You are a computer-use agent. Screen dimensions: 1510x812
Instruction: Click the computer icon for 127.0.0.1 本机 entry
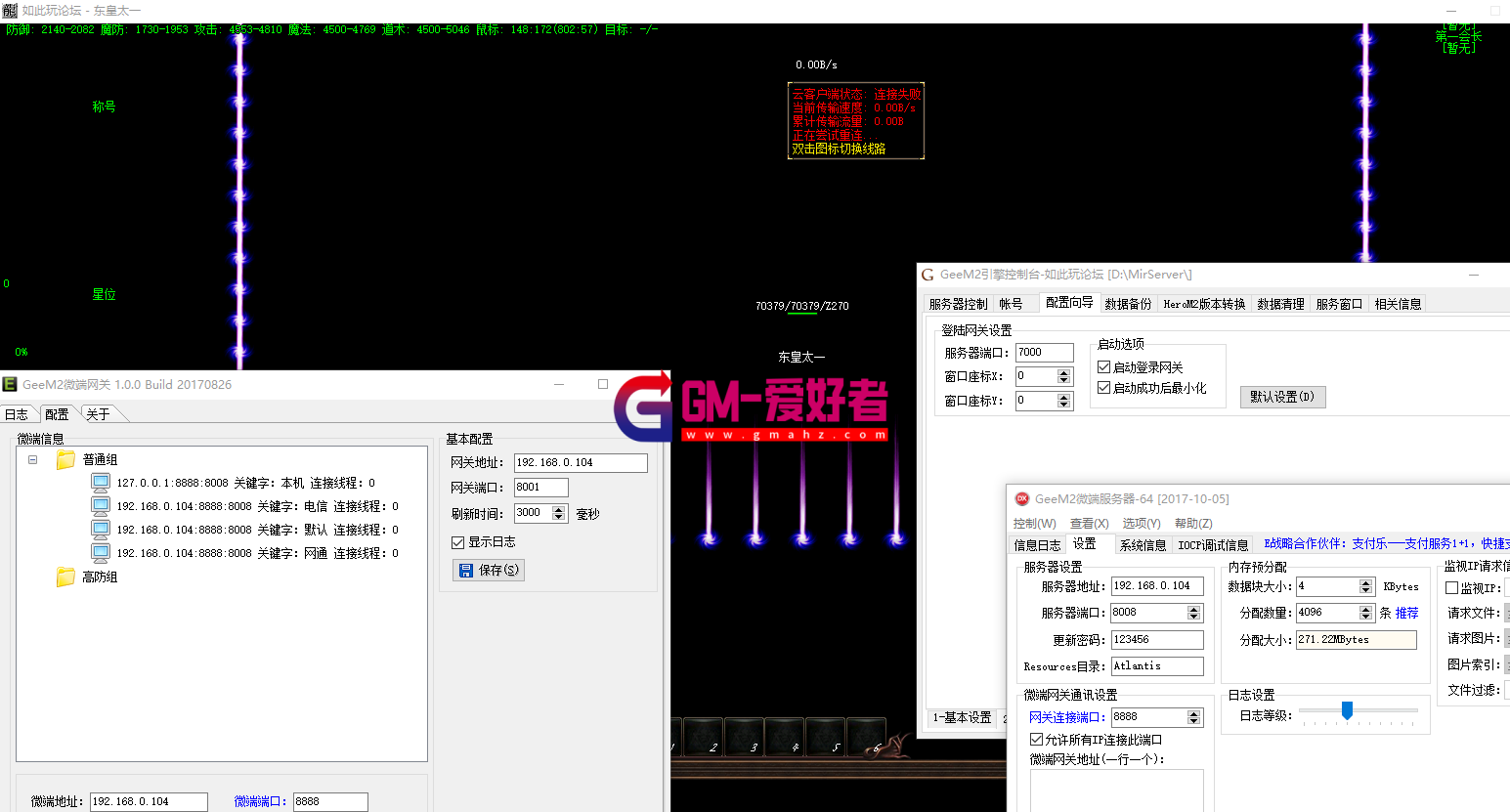(x=101, y=483)
